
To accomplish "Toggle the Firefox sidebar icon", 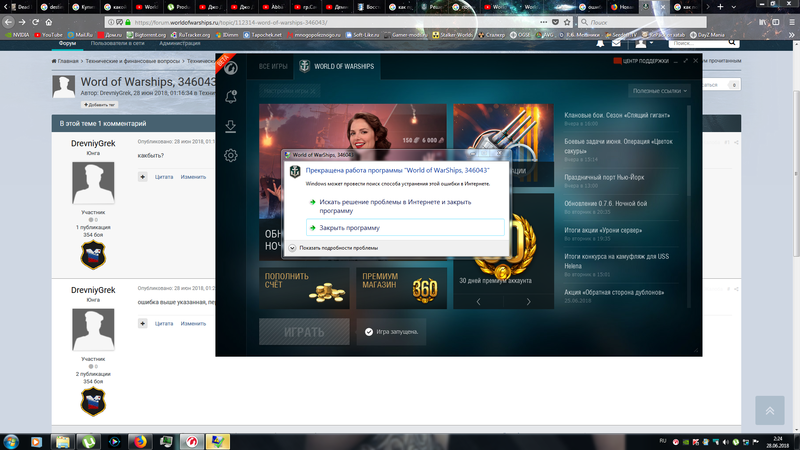I will coord(776,22).
